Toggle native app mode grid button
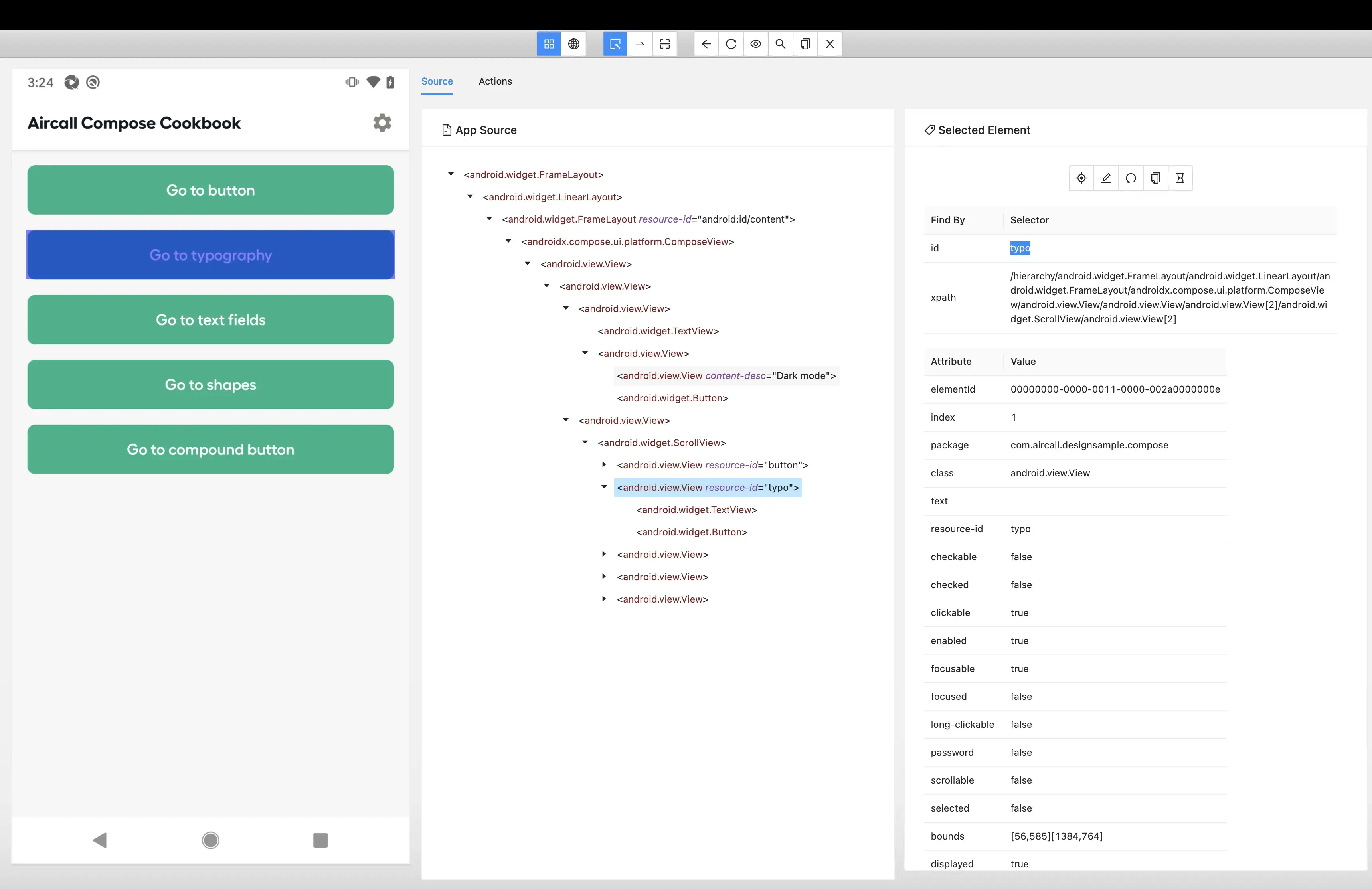 549,44
